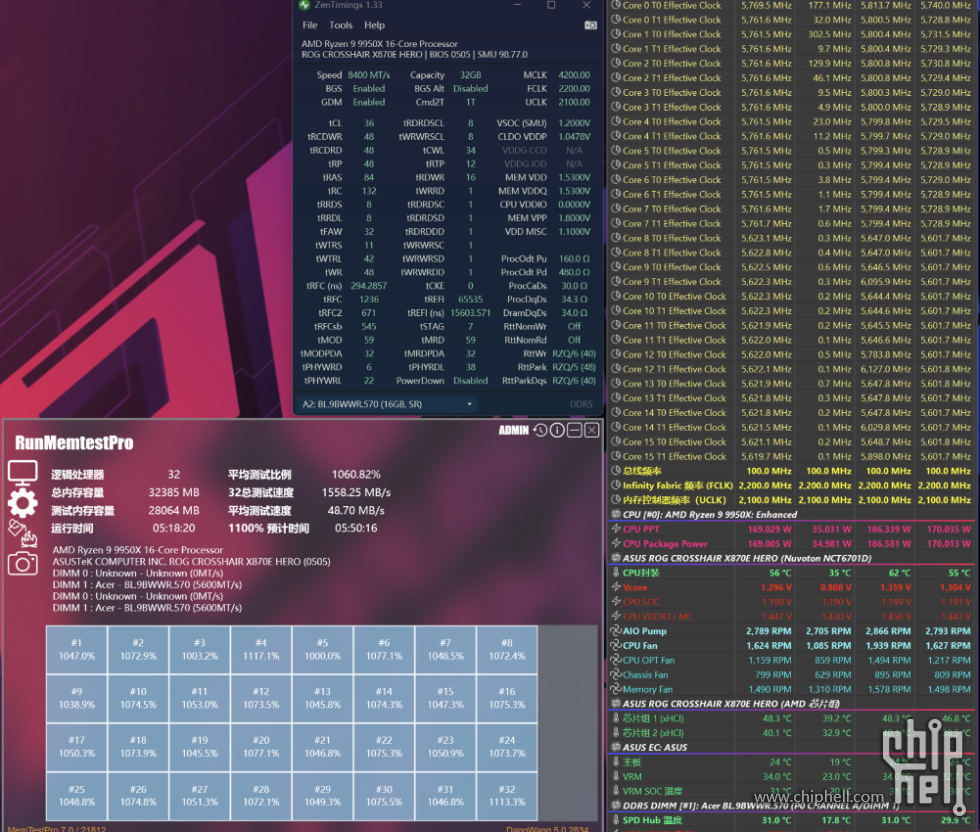Click the fan icon beside CPU Fan
This screenshot has height=832, width=980.
pos(616,645)
